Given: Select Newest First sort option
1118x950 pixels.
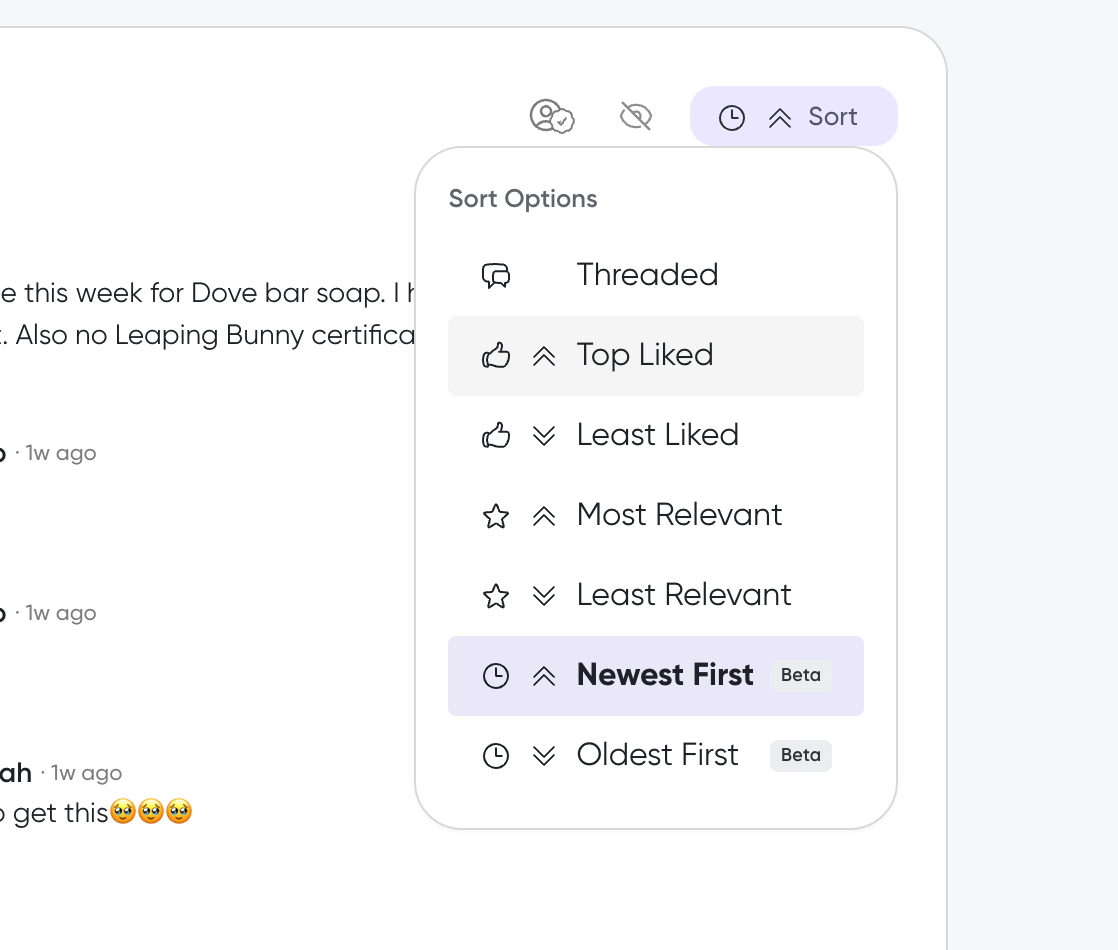Looking at the screenshot, I should pos(655,675).
